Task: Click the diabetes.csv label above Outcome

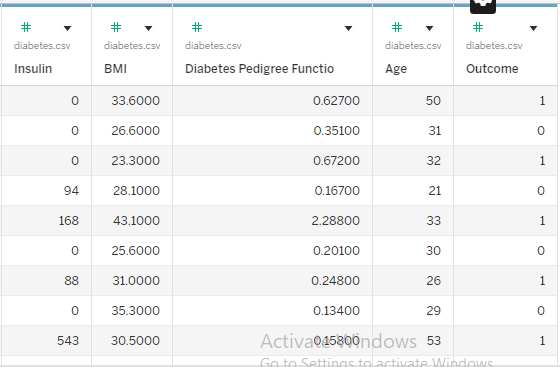Action: [494, 46]
